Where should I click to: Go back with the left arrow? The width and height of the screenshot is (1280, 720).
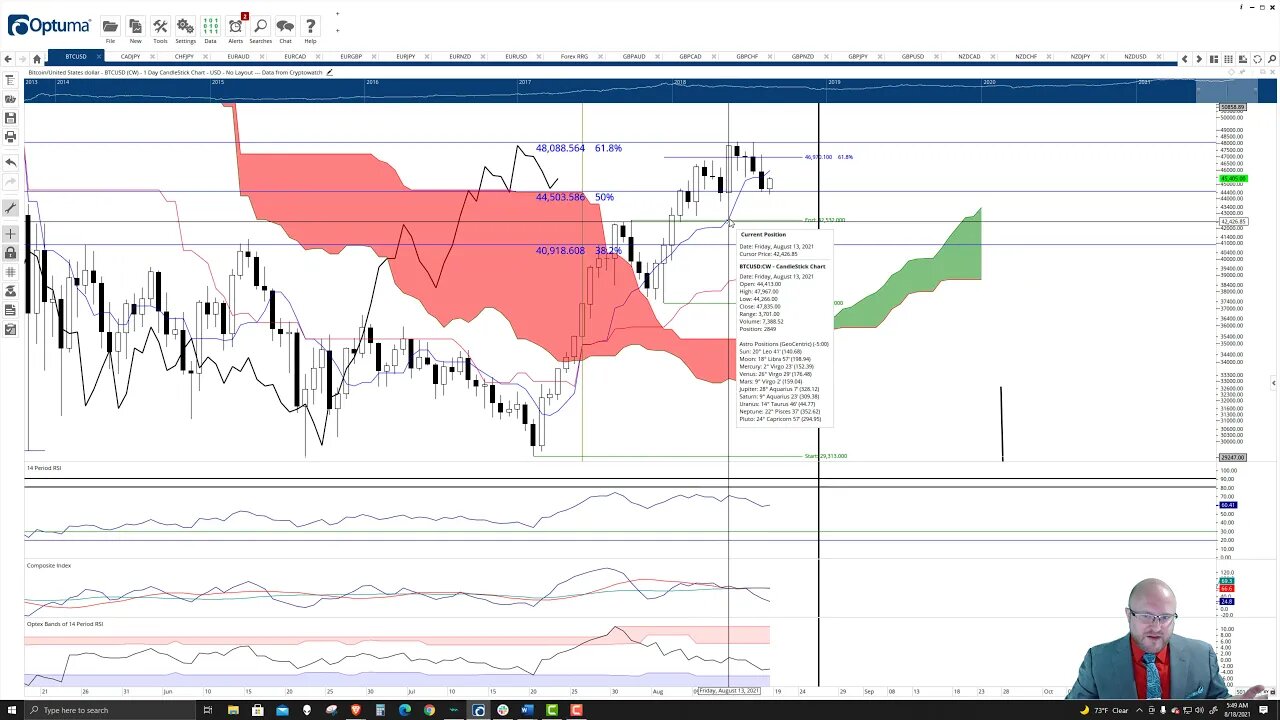(x=9, y=58)
